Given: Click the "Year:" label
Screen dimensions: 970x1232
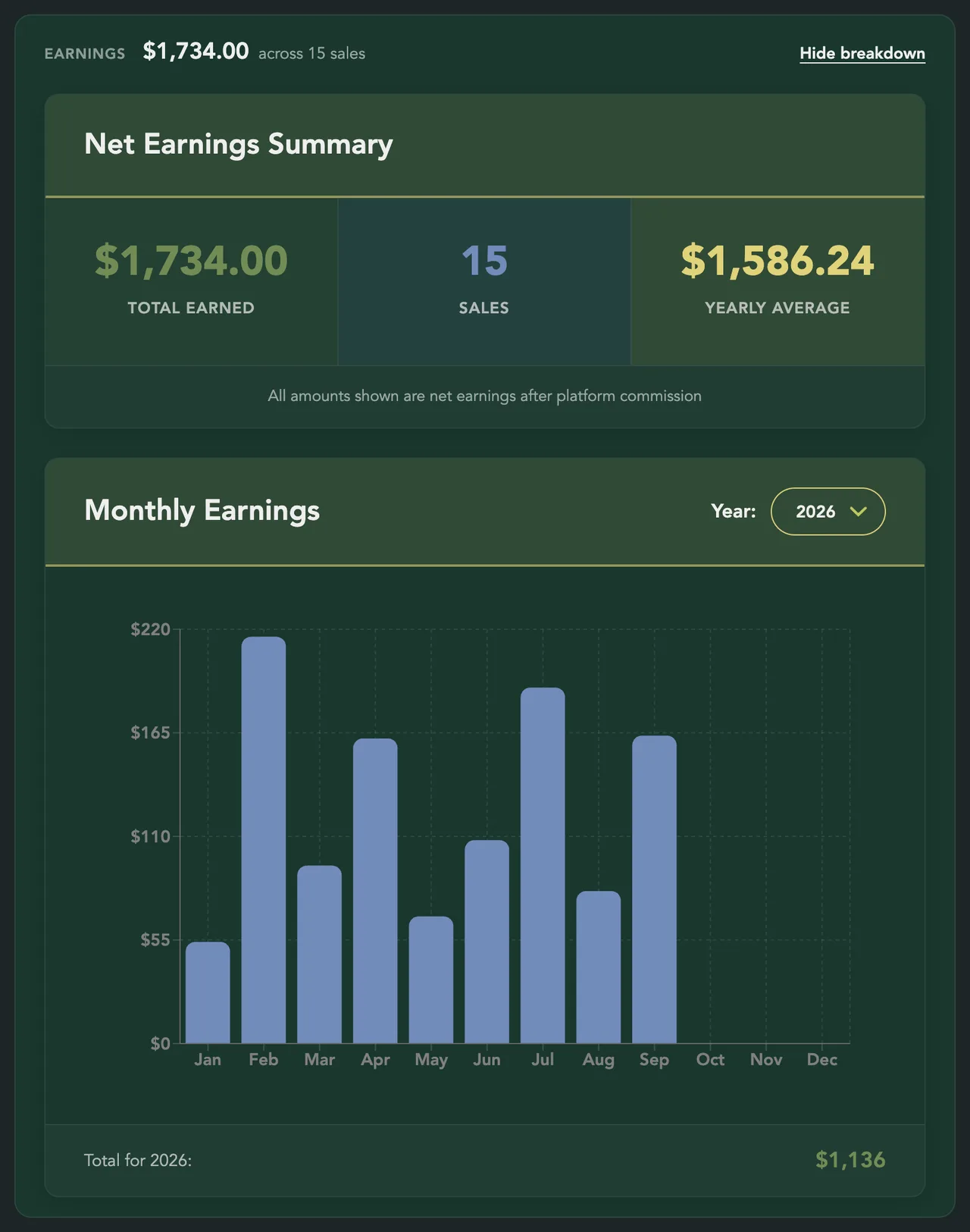Looking at the screenshot, I should point(734,511).
